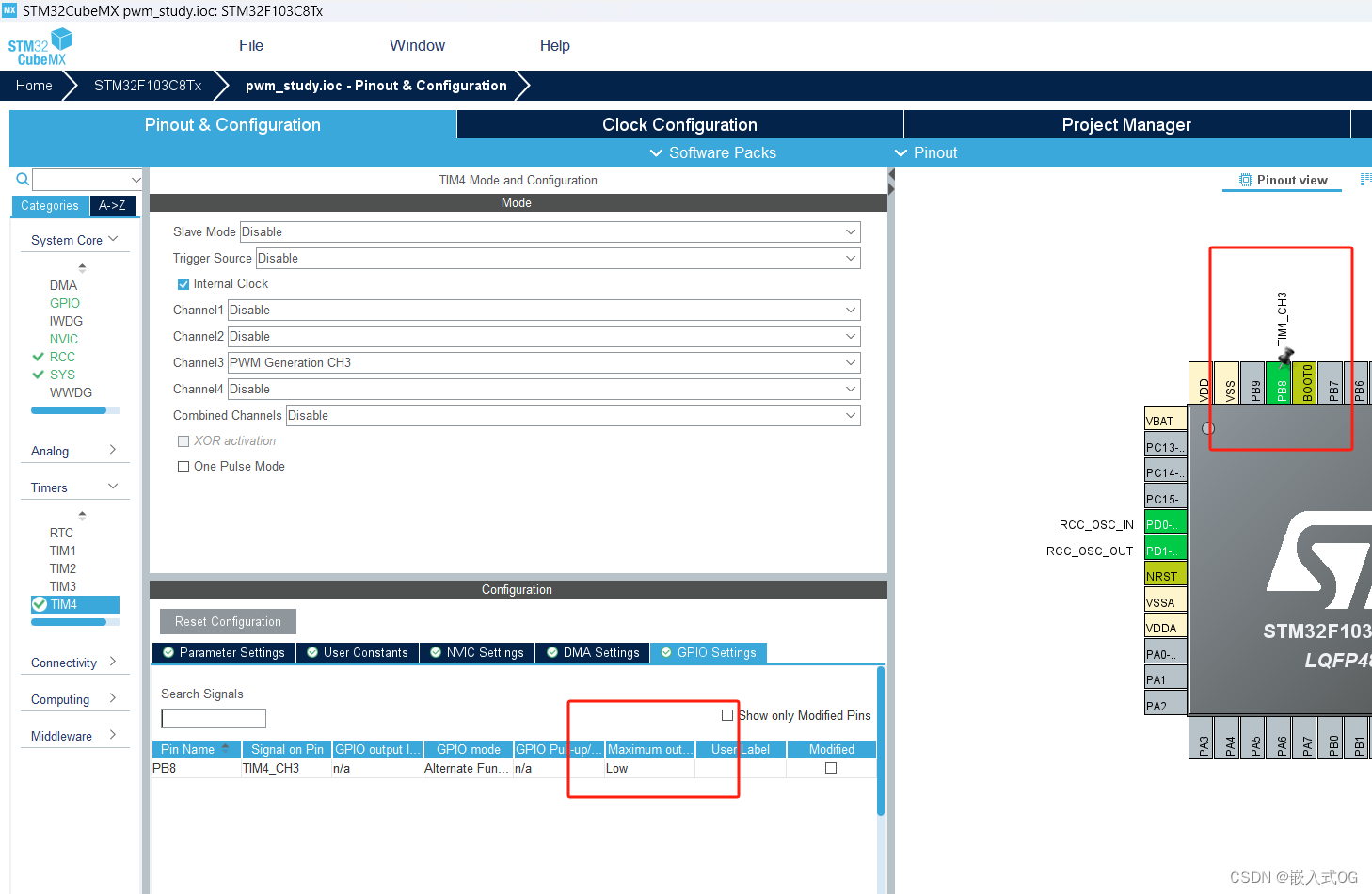Select the VBAT pin on the chip
Viewport: 1372px width, 894px height.
pyautogui.click(x=1166, y=421)
